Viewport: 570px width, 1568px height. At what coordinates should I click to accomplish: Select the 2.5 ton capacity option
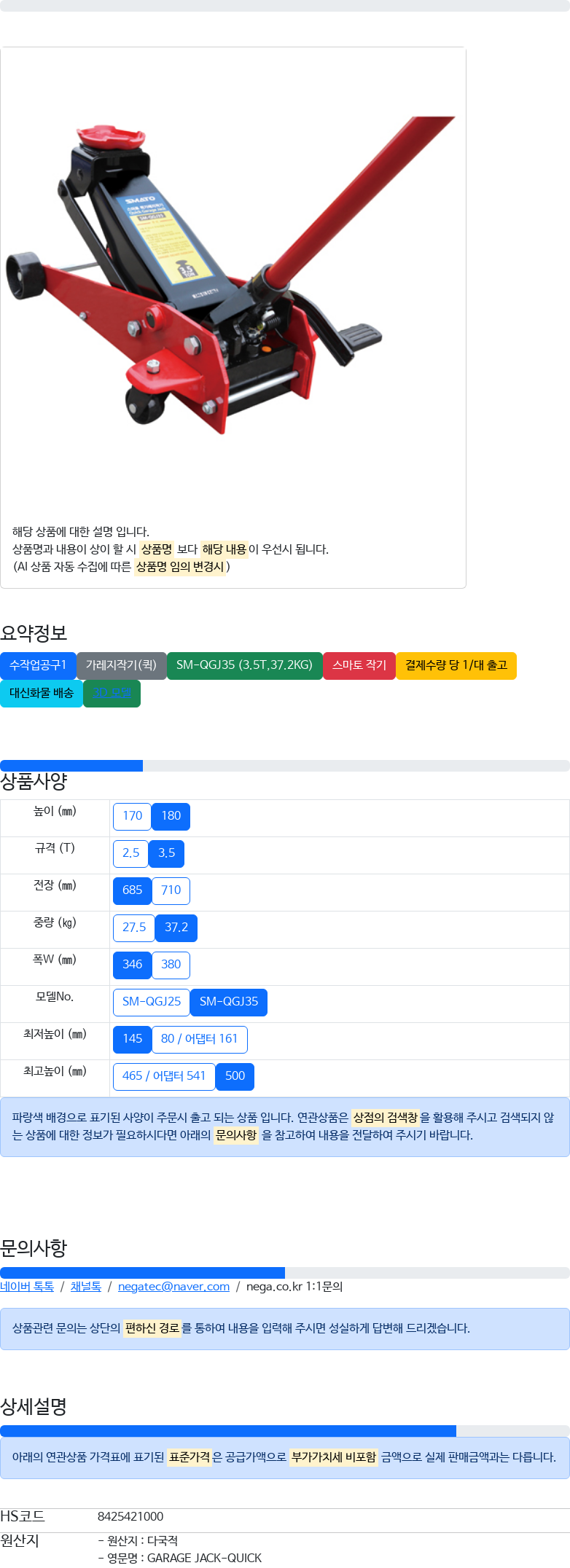(x=130, y=853)
